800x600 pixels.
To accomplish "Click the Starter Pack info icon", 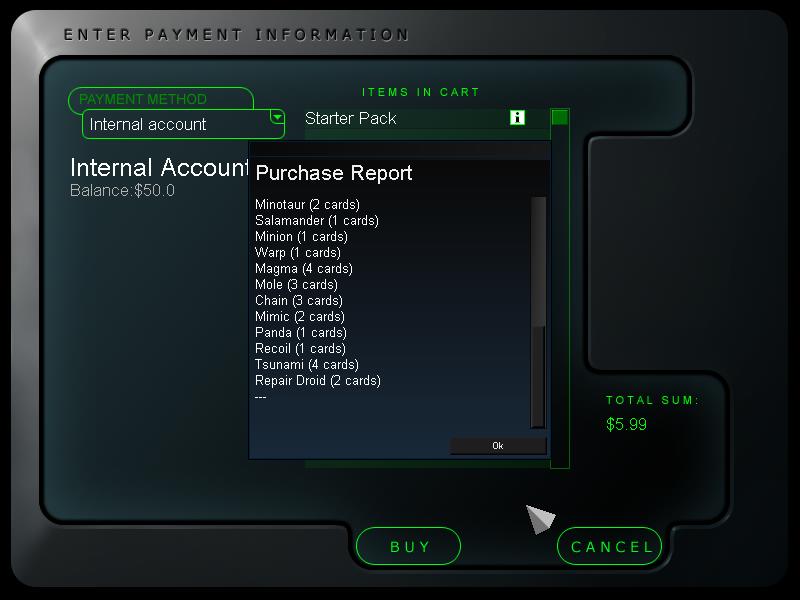I will 517,117.
